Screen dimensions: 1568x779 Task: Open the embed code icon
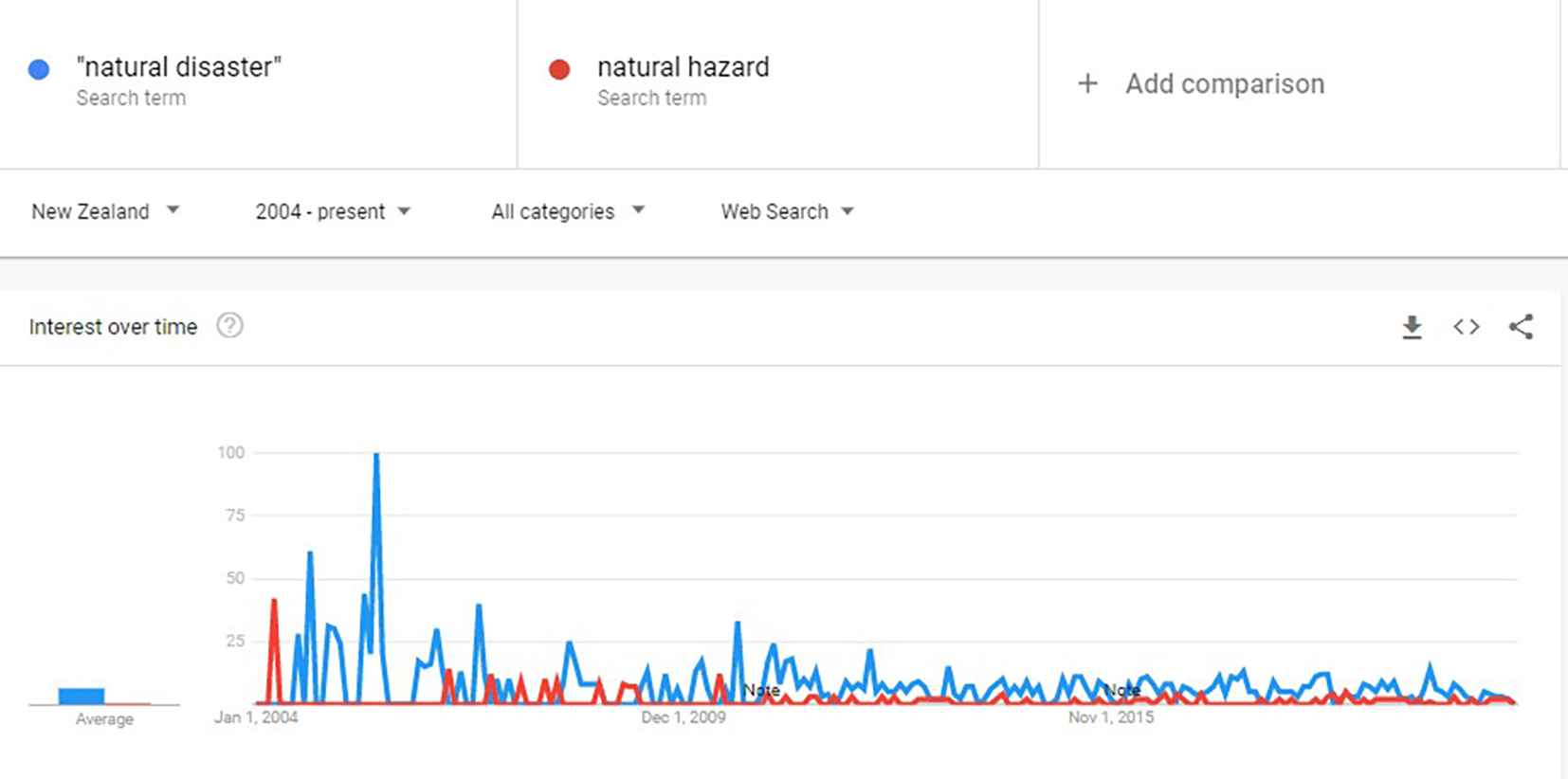pos(1466,327)
